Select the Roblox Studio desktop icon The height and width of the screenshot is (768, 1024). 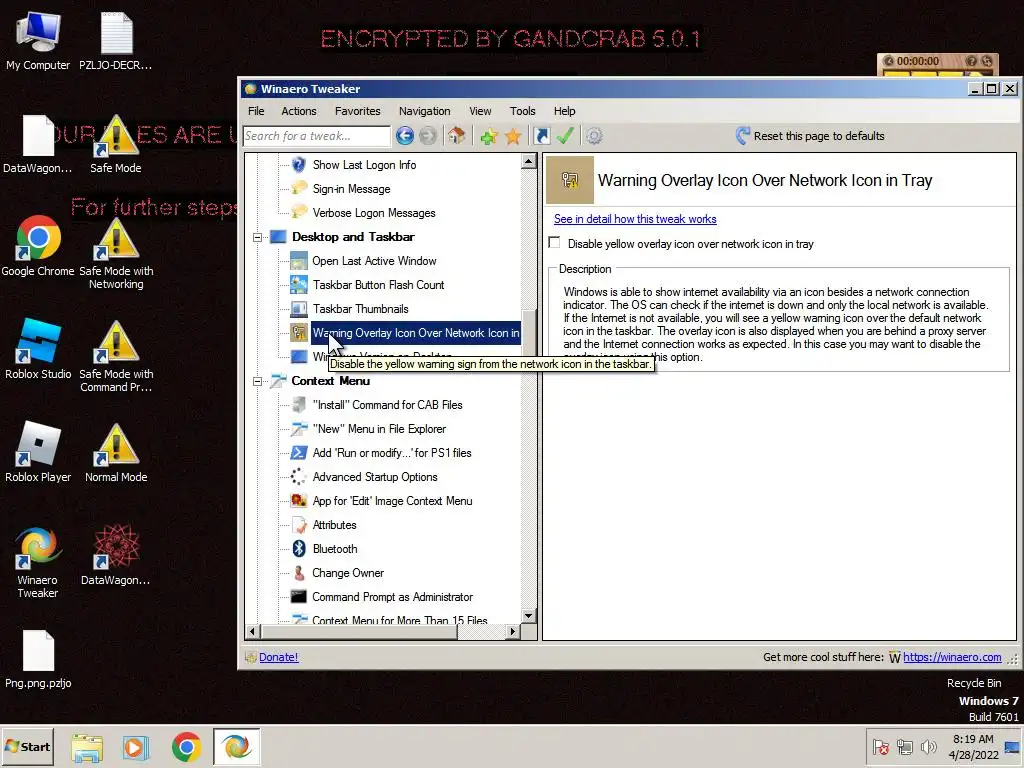[38, 349]
